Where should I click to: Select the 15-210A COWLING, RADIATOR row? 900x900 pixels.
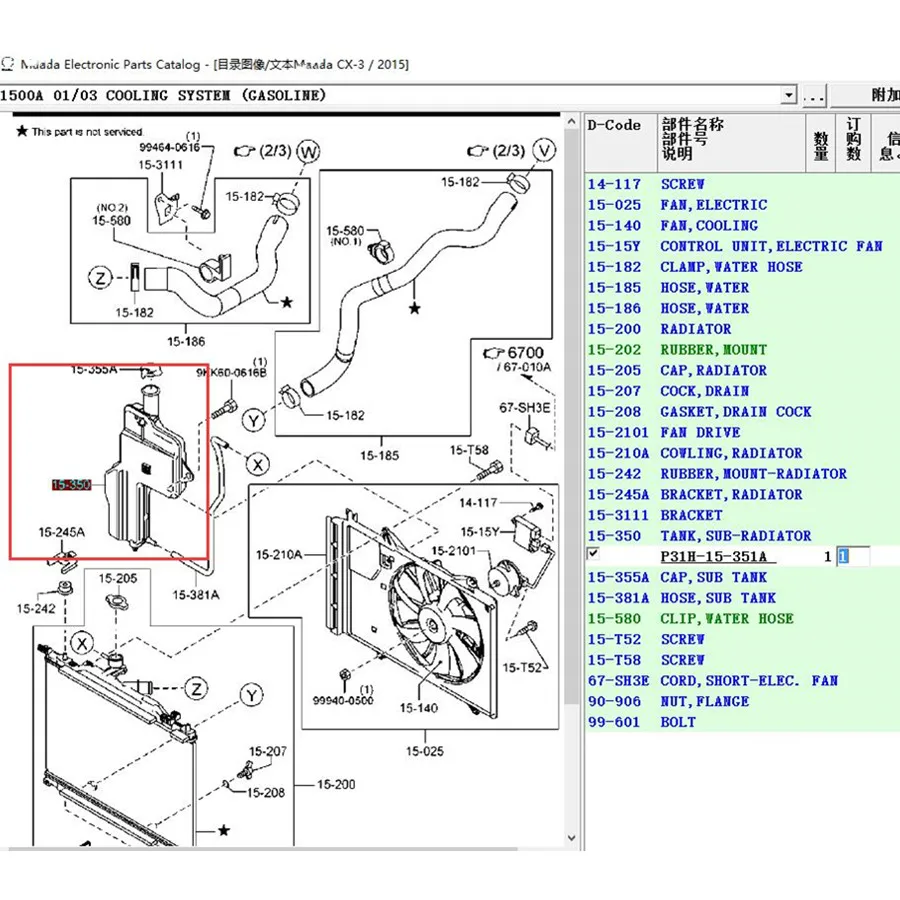(742, 453)
